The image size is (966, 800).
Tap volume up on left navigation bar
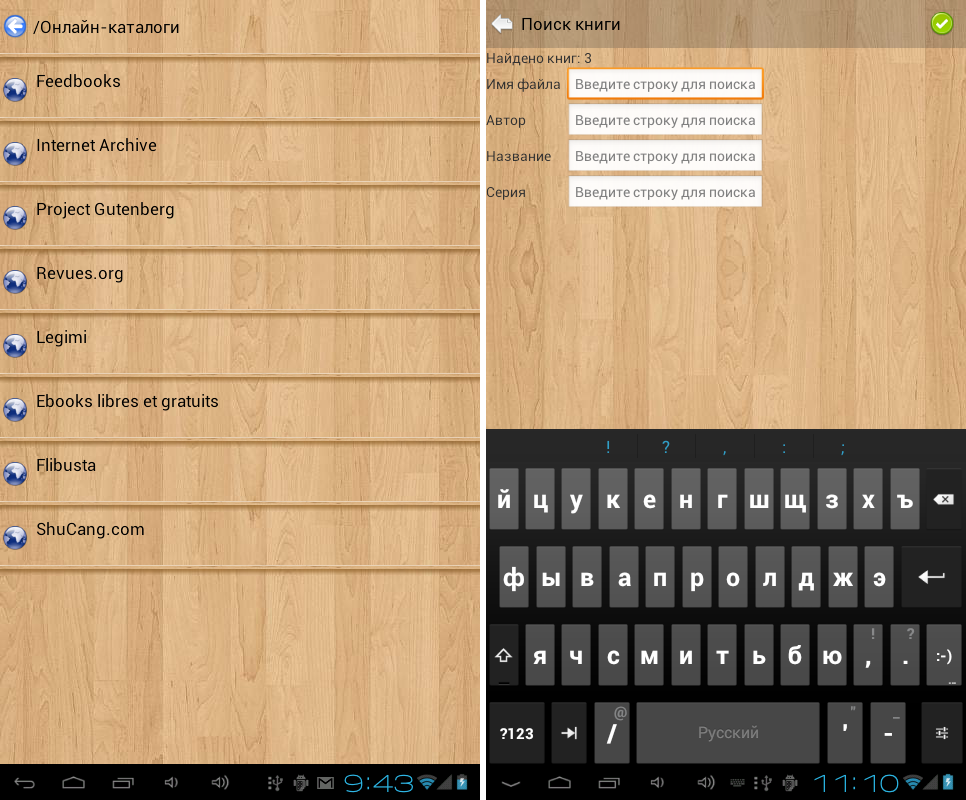(220, 782)
